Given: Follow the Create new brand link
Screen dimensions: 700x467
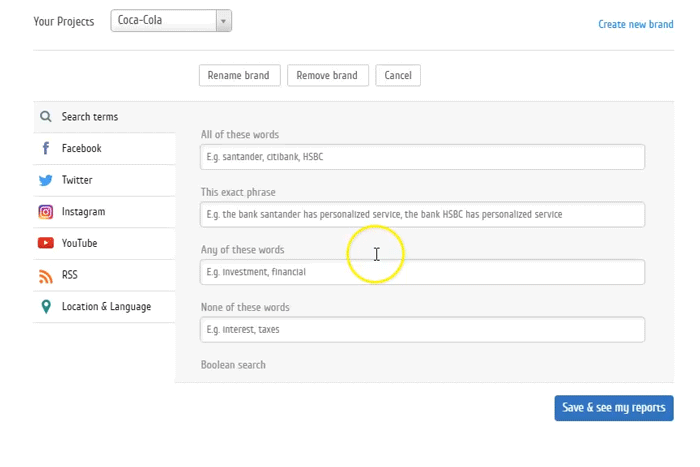Looking at the screenshot, I should 635,24.
